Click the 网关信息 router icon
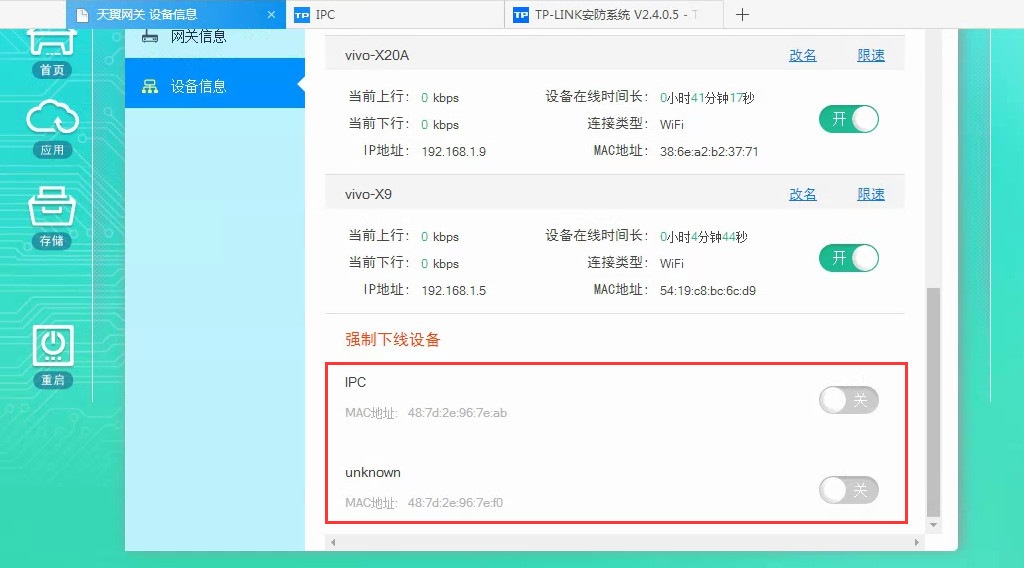This screenshot has height=568, width=1024. [150, 36]
